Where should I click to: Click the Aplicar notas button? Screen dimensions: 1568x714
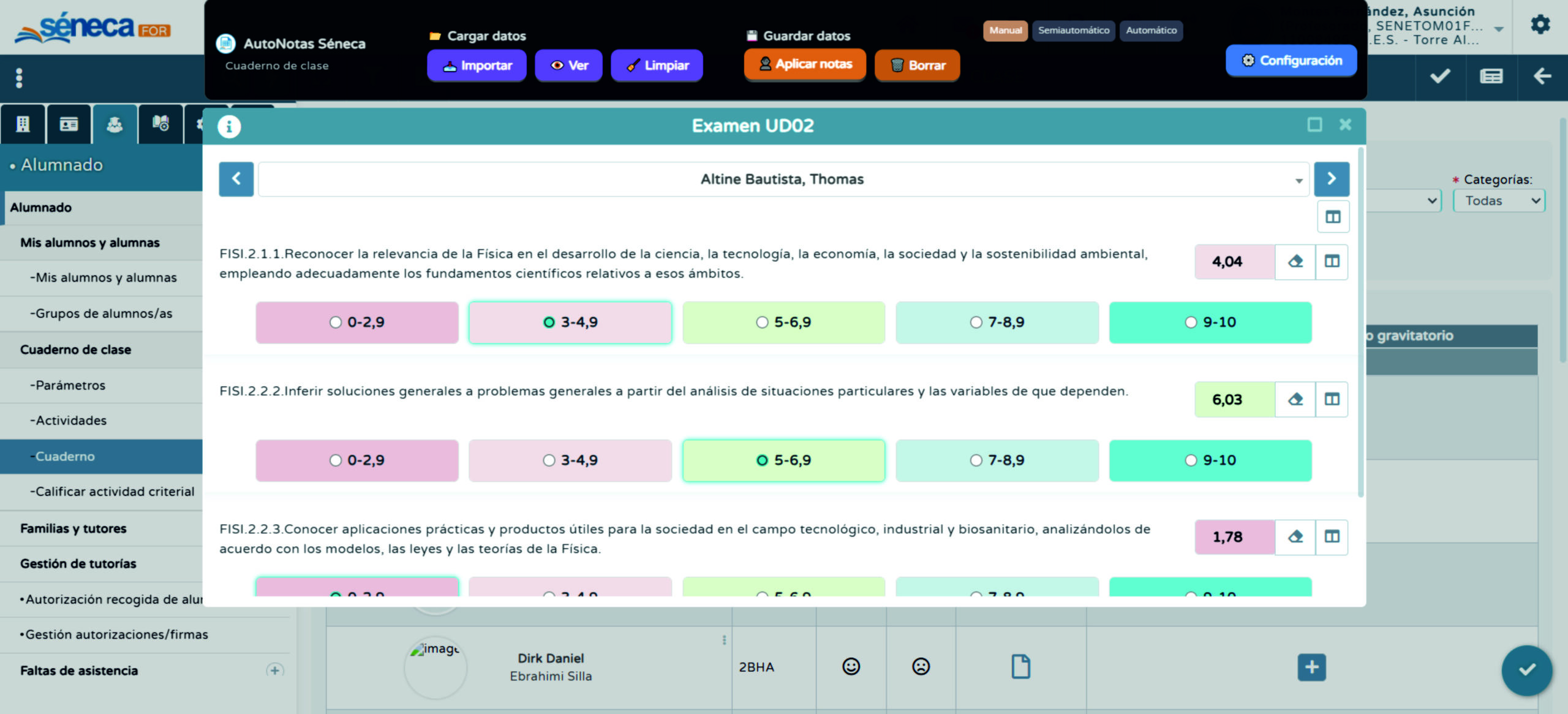pos(805,64)
